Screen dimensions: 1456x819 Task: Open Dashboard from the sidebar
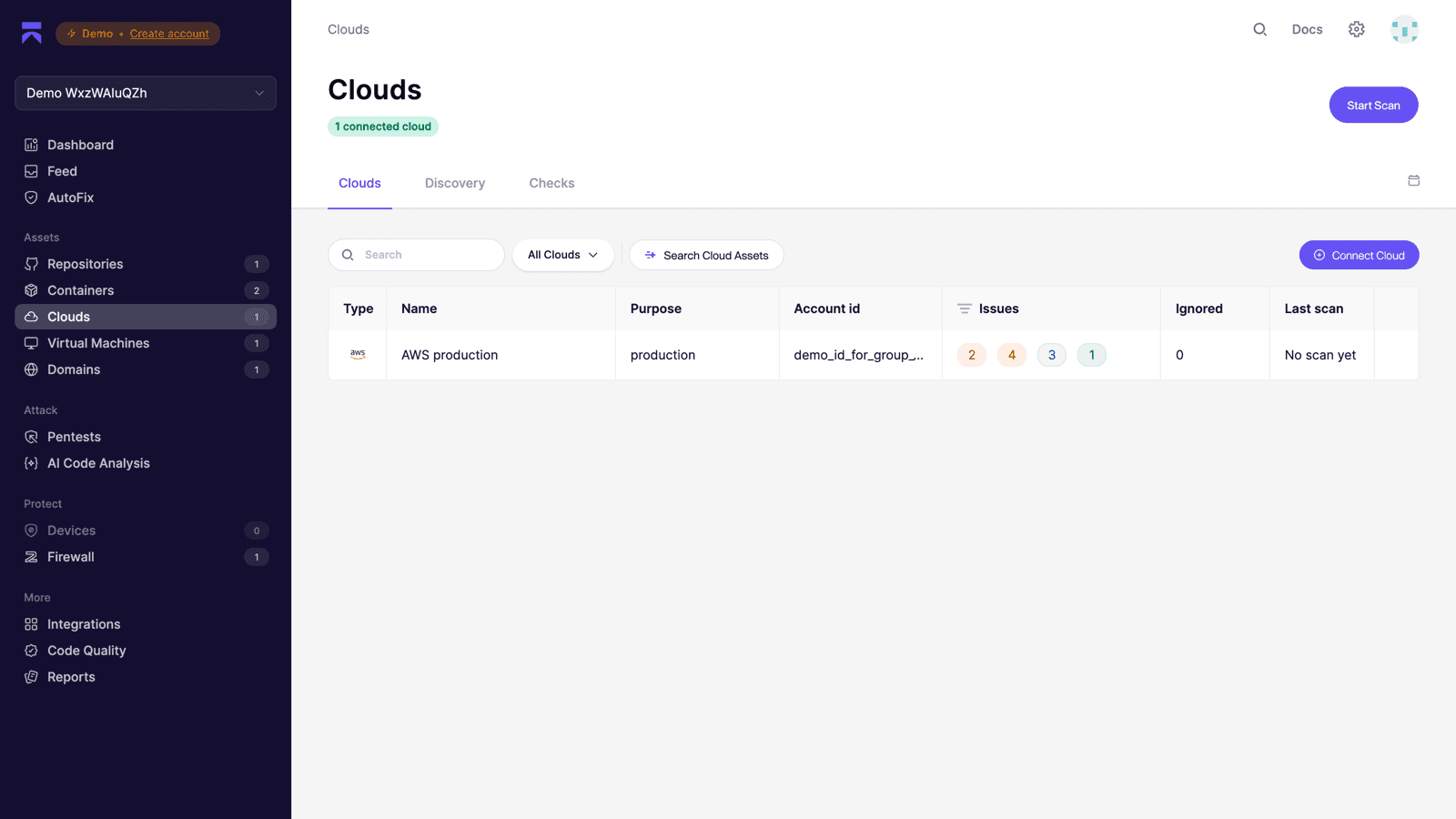[146, 145]
